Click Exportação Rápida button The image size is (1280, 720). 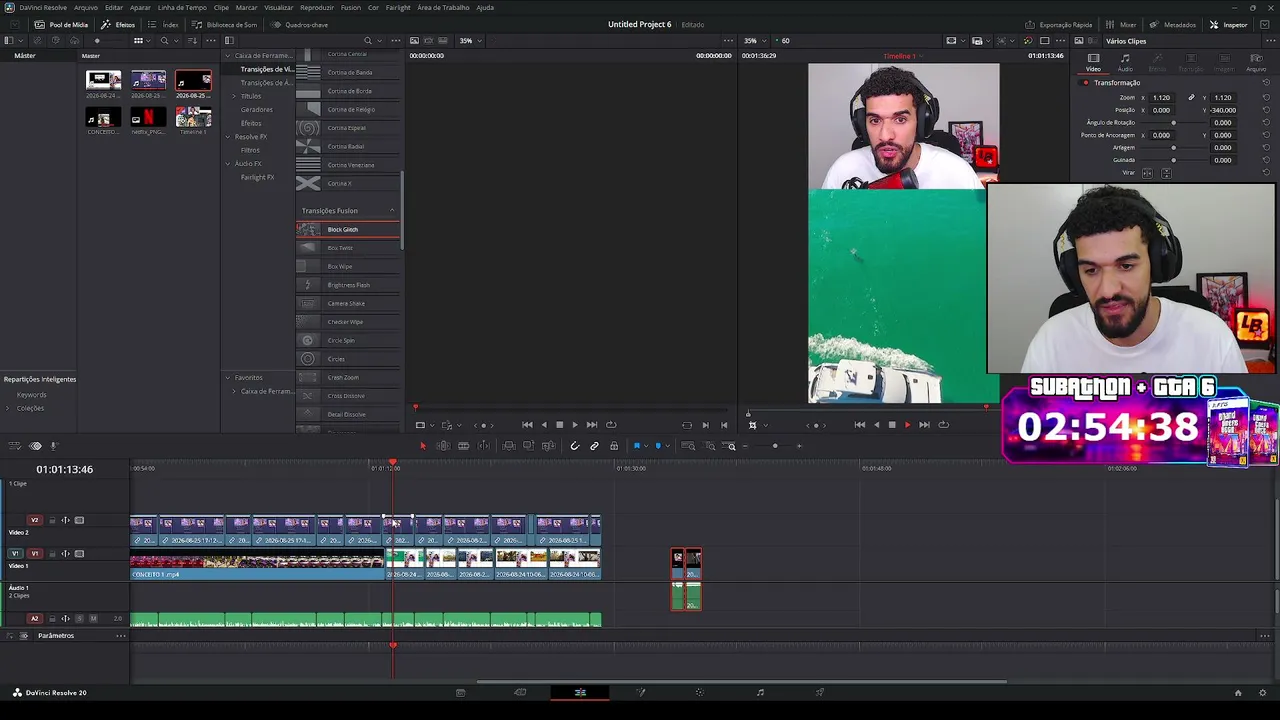1059,25
